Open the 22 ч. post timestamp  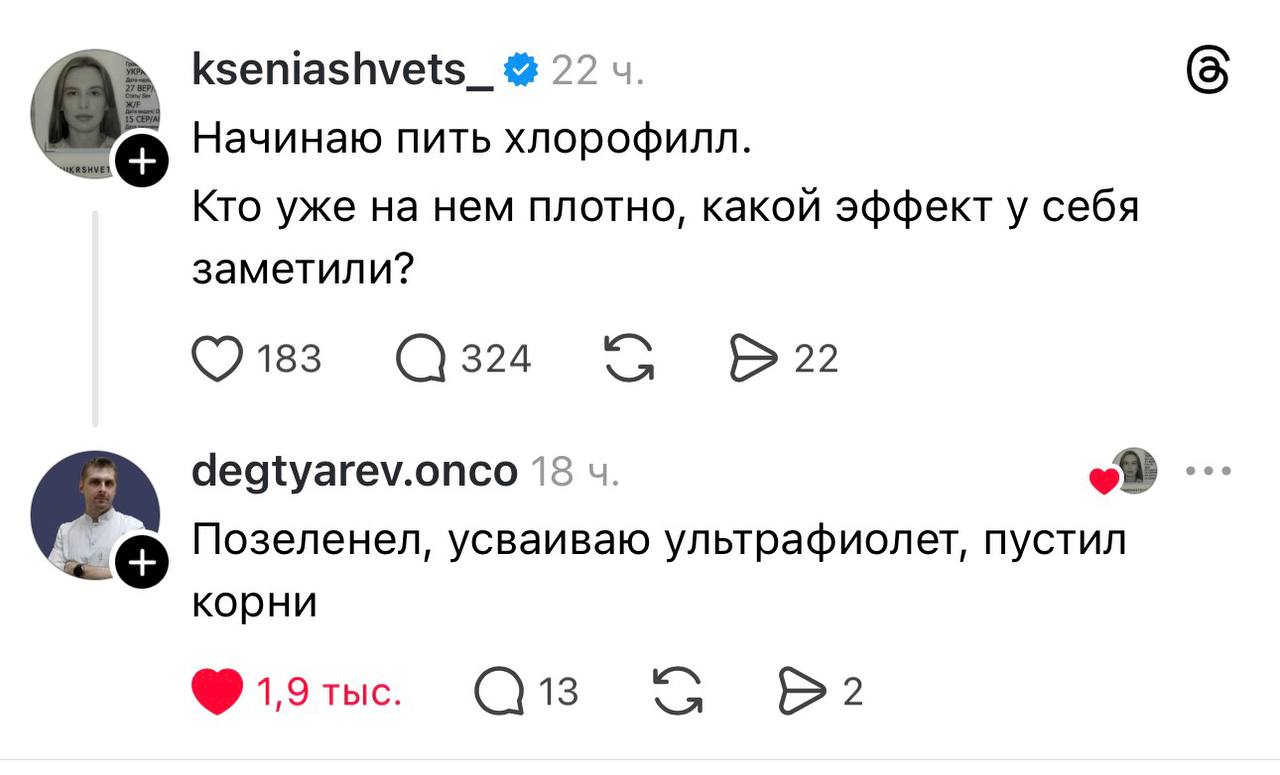point(597,72)
